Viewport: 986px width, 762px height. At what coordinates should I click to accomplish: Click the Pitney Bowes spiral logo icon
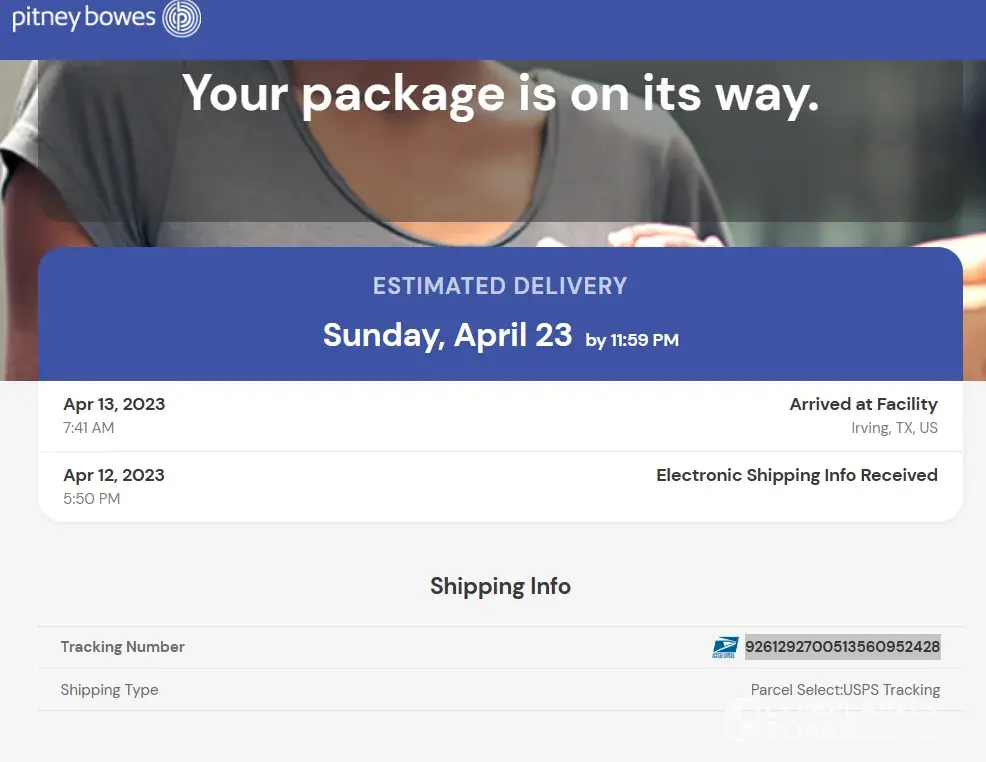(182, 18)
